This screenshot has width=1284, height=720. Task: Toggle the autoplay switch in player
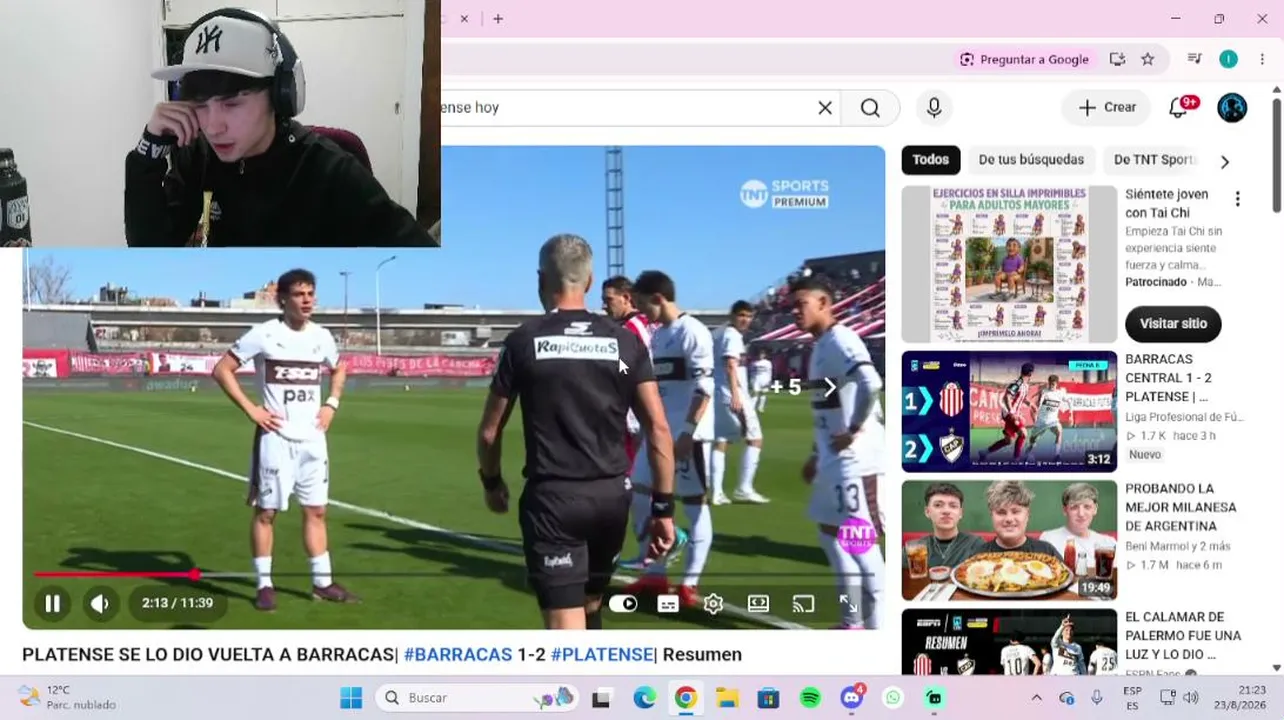point(623,603)
